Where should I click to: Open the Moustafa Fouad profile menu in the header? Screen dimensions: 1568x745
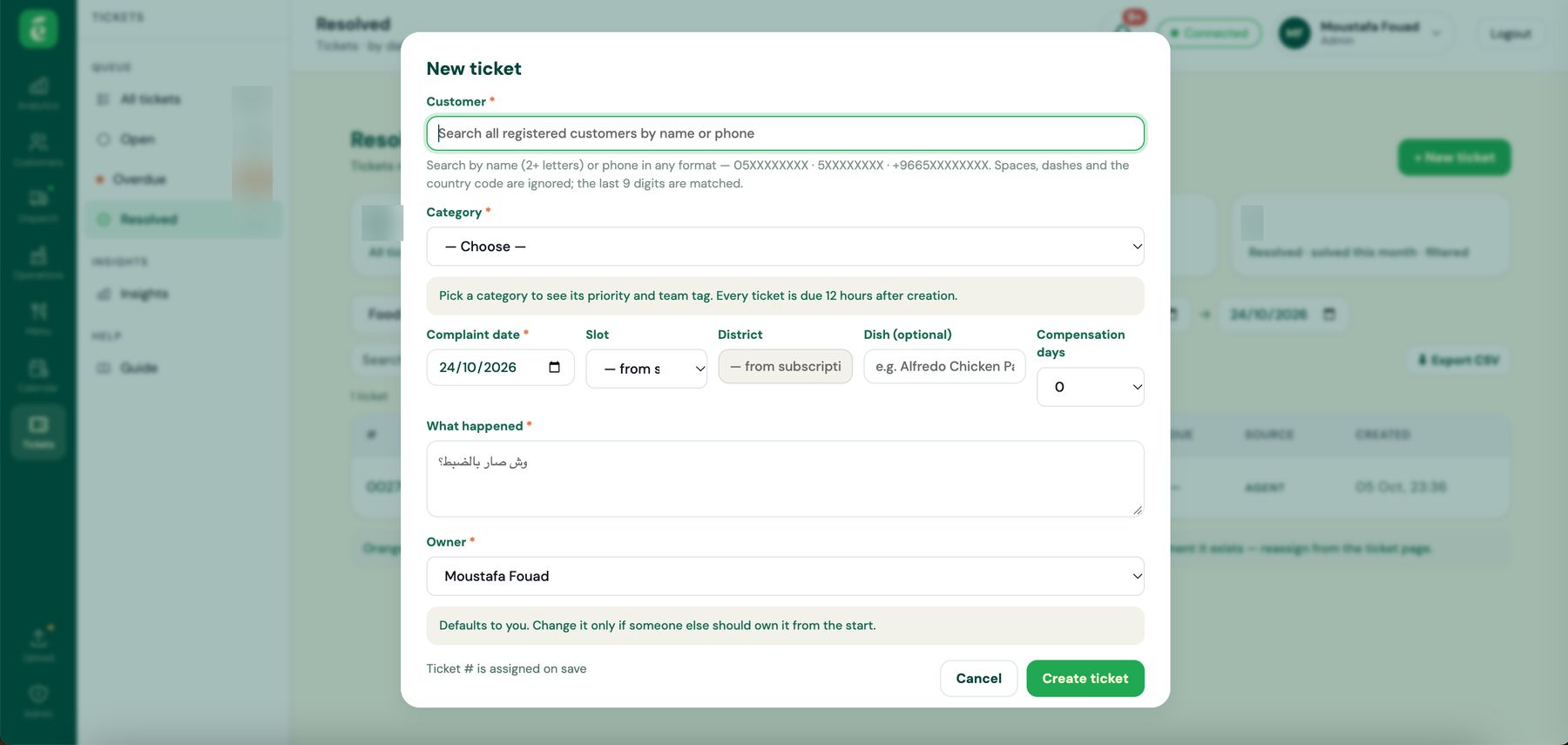pyautogui.click(x=1364, y=33)
